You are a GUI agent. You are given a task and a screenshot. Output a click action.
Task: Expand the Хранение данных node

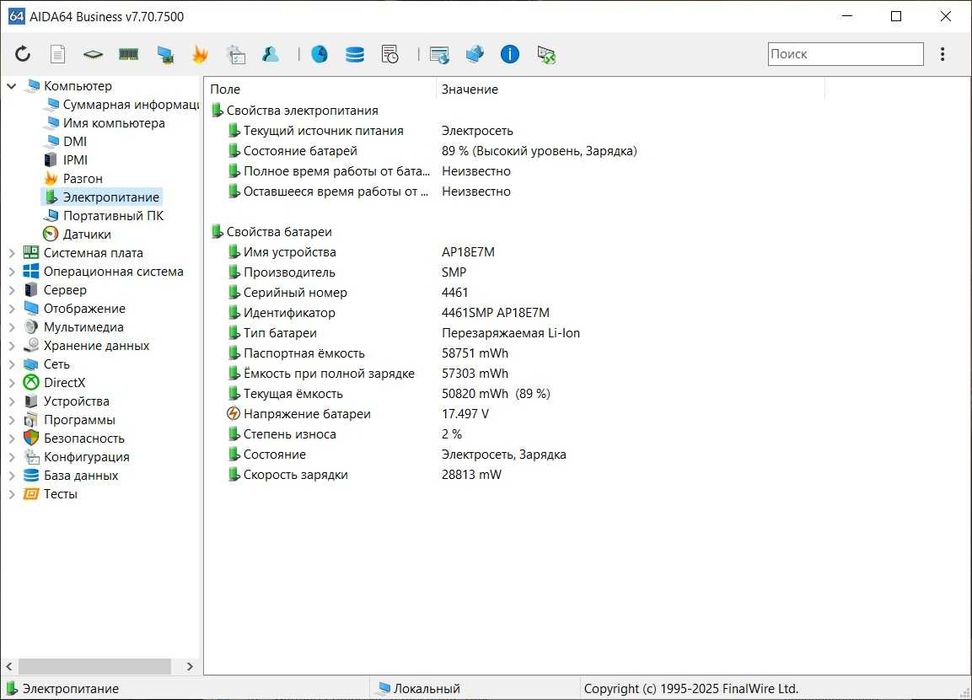[x=11, y=346]
